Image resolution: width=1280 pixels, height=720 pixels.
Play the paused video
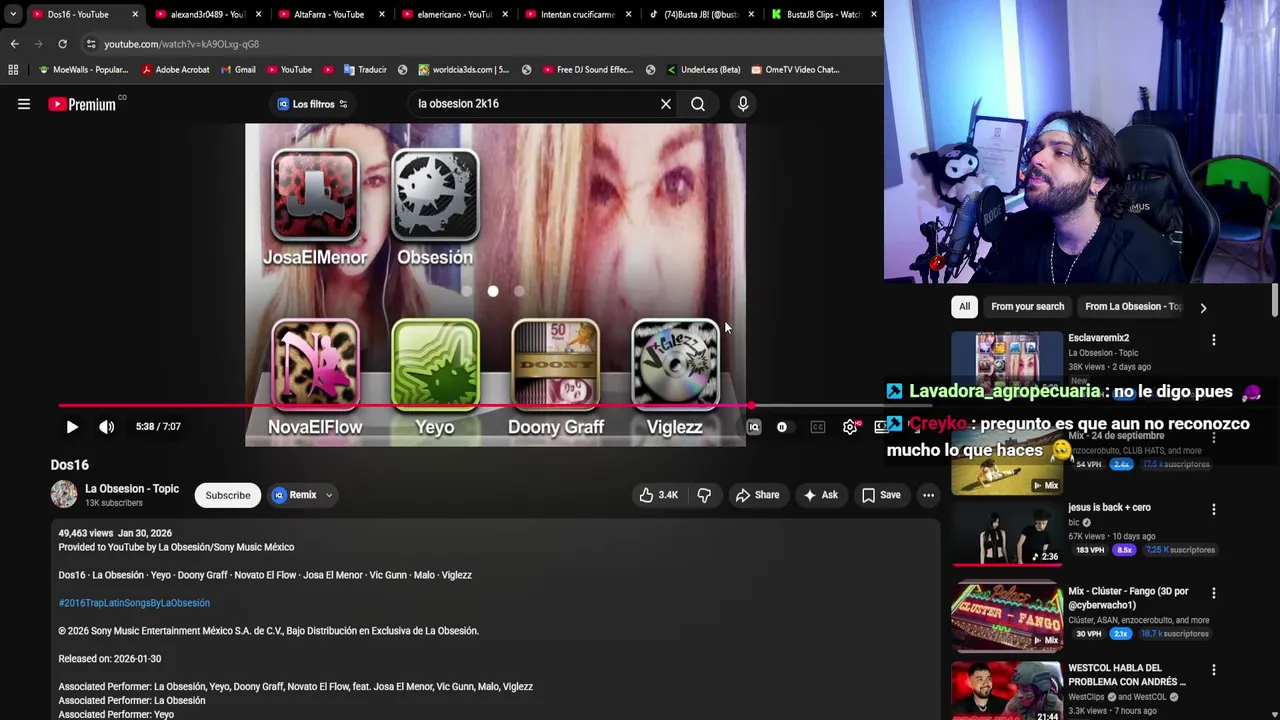(72, 427)
